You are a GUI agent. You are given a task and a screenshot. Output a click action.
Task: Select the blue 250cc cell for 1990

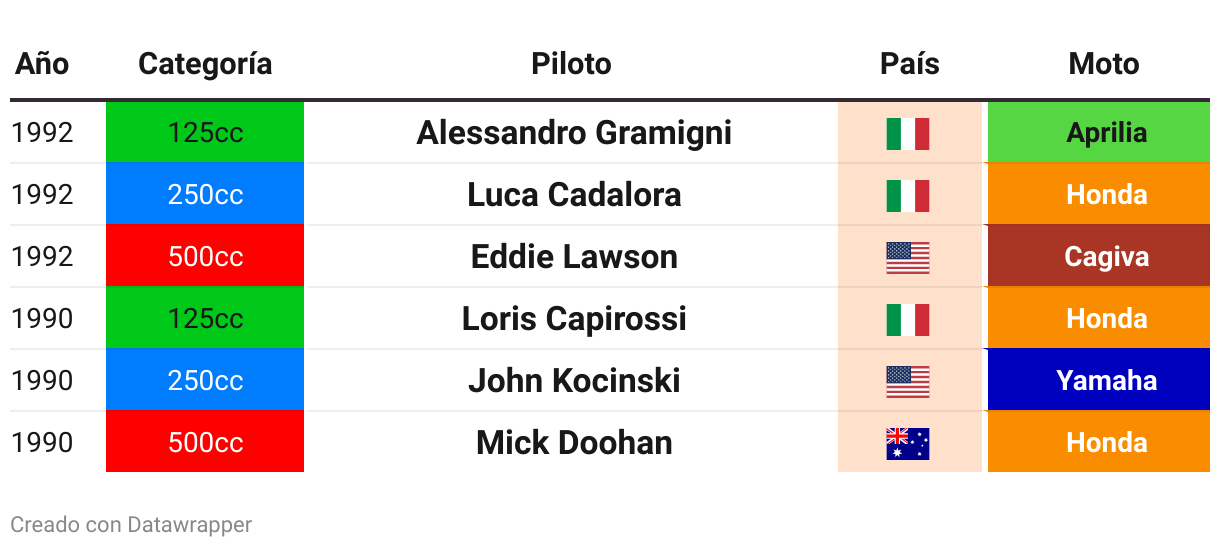(x=205, y=380)
